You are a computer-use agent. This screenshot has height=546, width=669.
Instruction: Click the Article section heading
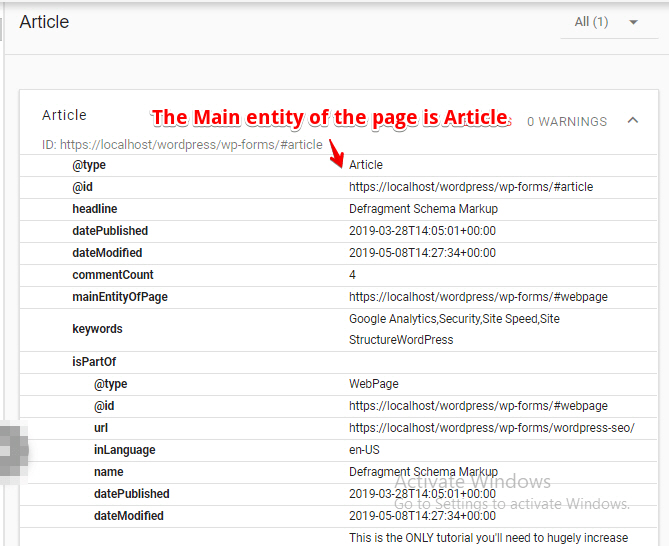(44, 22)
